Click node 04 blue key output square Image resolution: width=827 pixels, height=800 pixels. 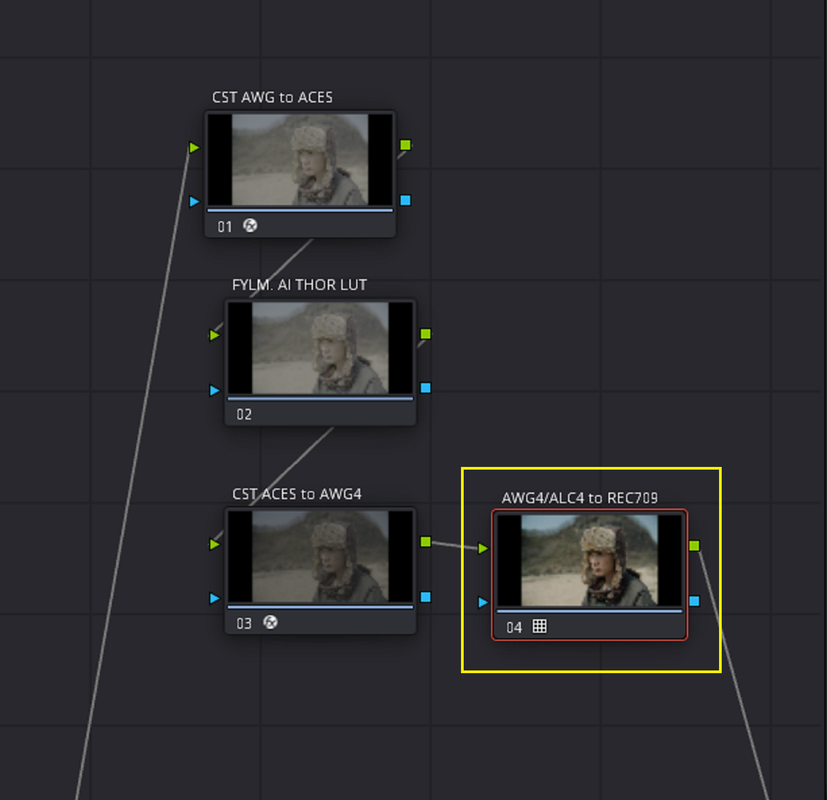[x=694, y=601]
